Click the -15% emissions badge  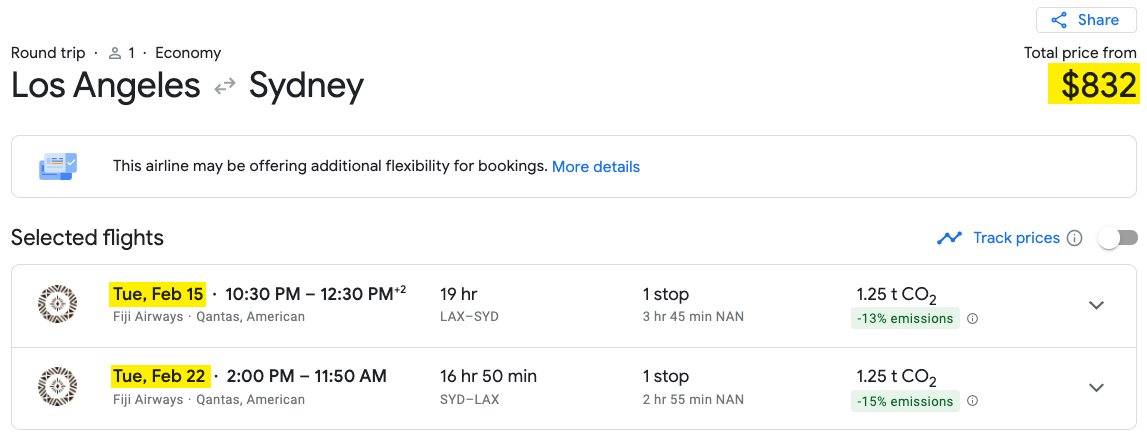pyautogui.click(x=905, y=401)
